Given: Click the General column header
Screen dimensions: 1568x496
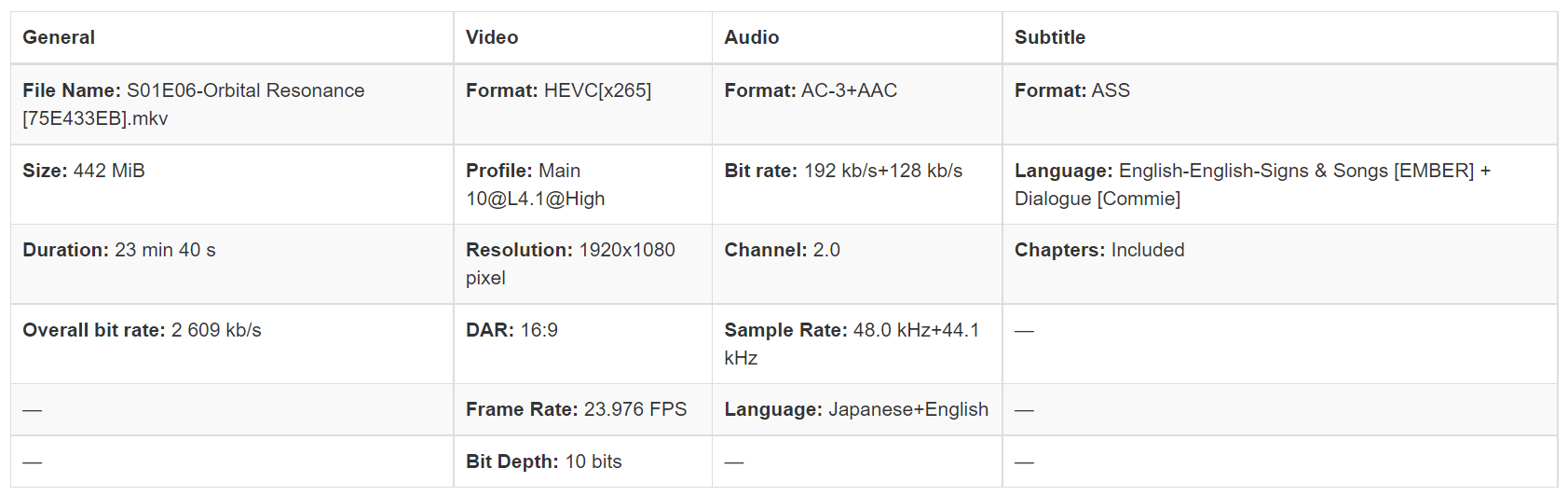Looking at the screenshot, I should [x=59, y=37].
